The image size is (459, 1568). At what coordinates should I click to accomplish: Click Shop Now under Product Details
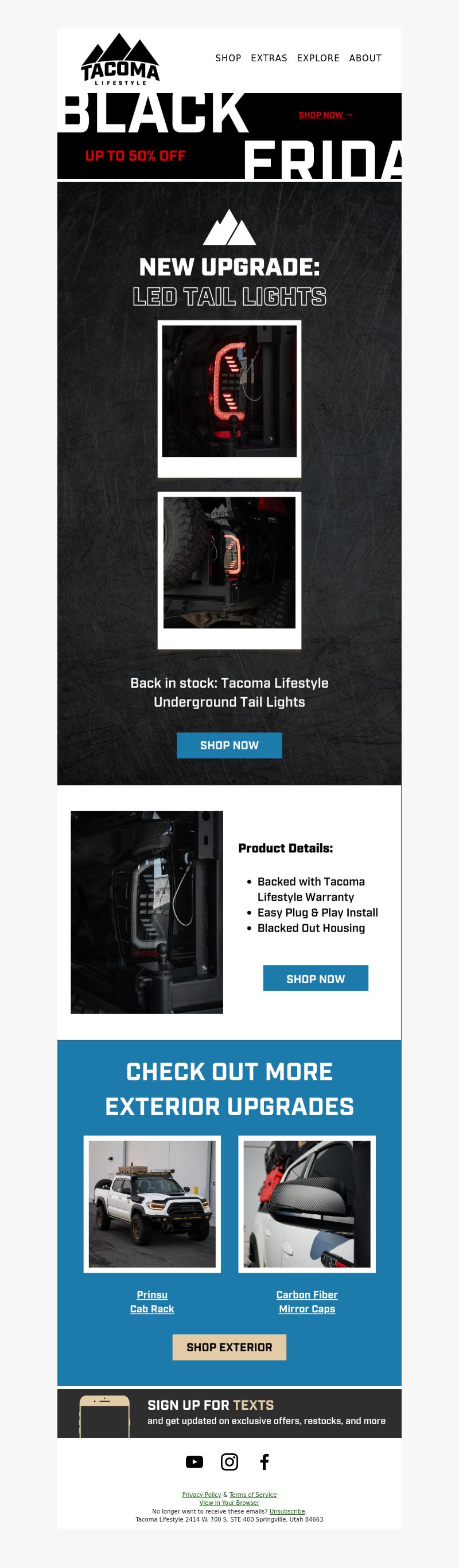[x=315, y=977]
